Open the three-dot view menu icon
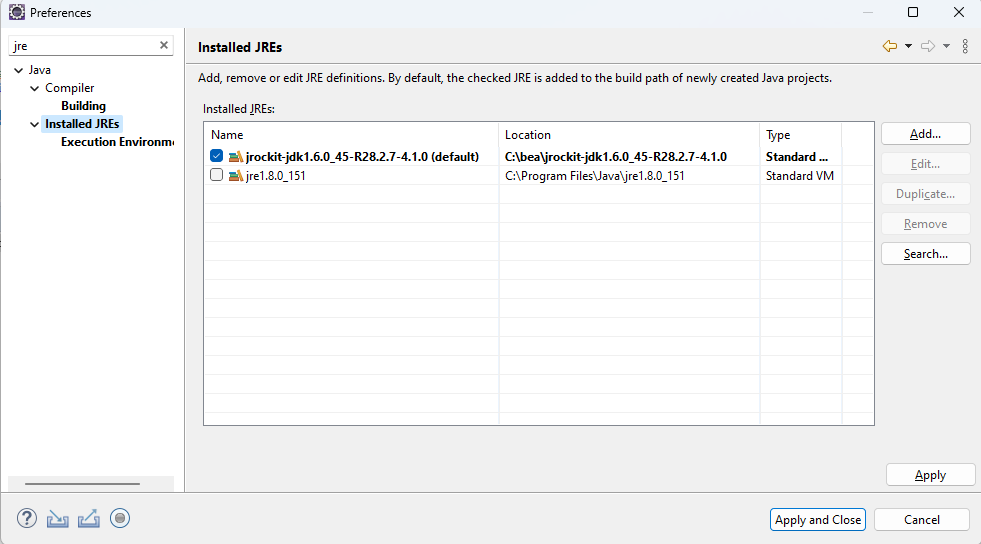Viewport: 981px width, 544px height. point(965,46)
